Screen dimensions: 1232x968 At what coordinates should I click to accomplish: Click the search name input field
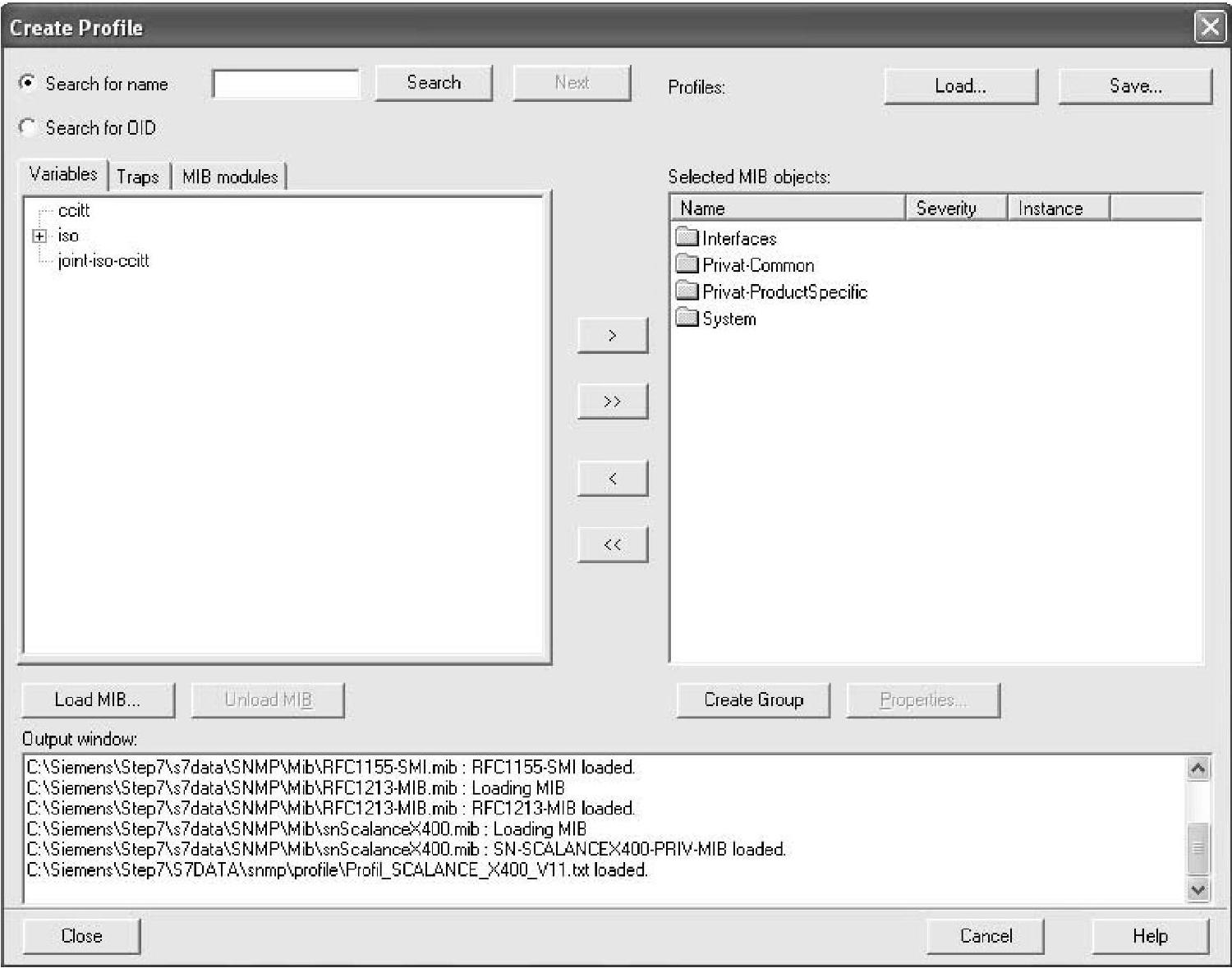286,84
